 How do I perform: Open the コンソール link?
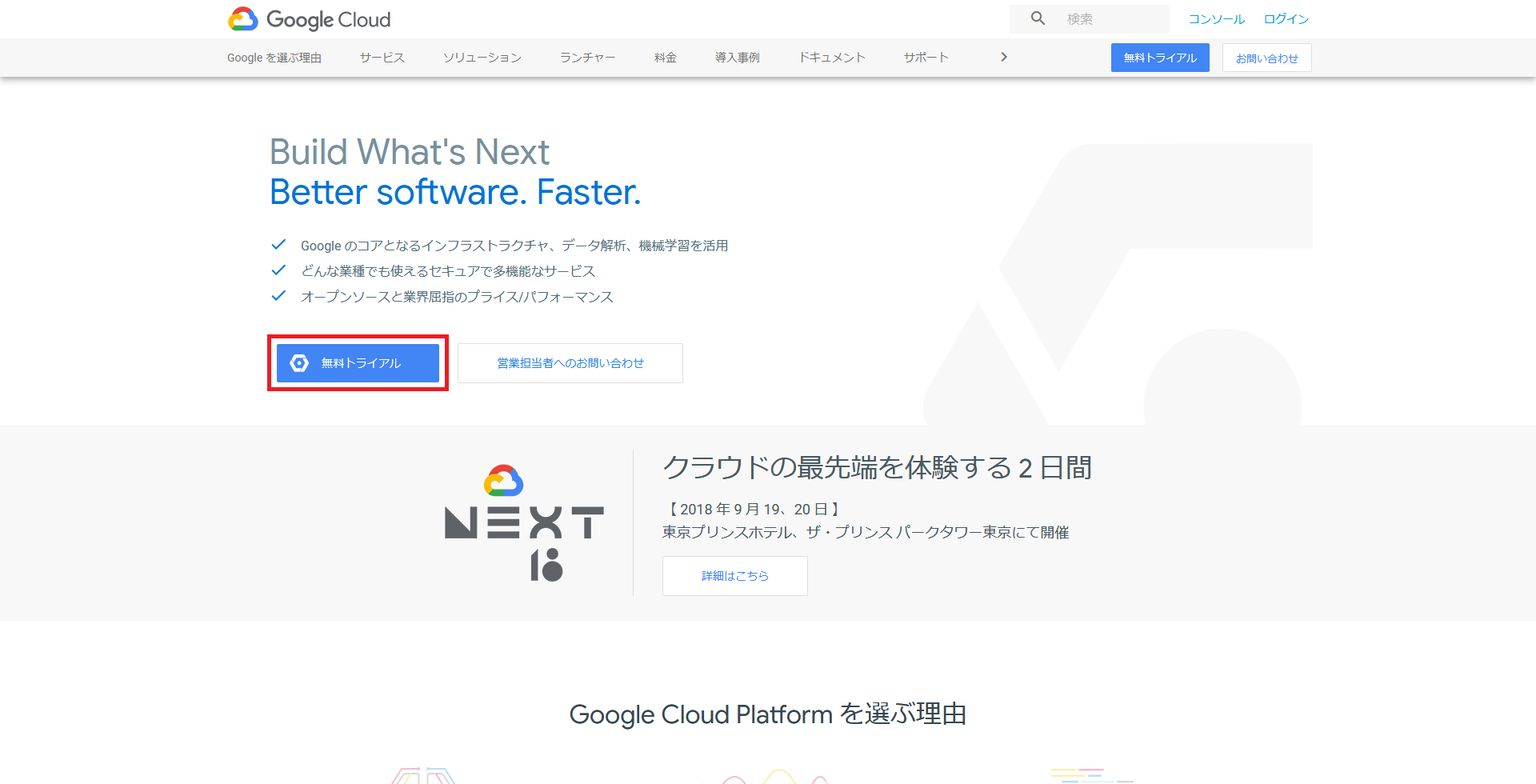[1216, 19]
